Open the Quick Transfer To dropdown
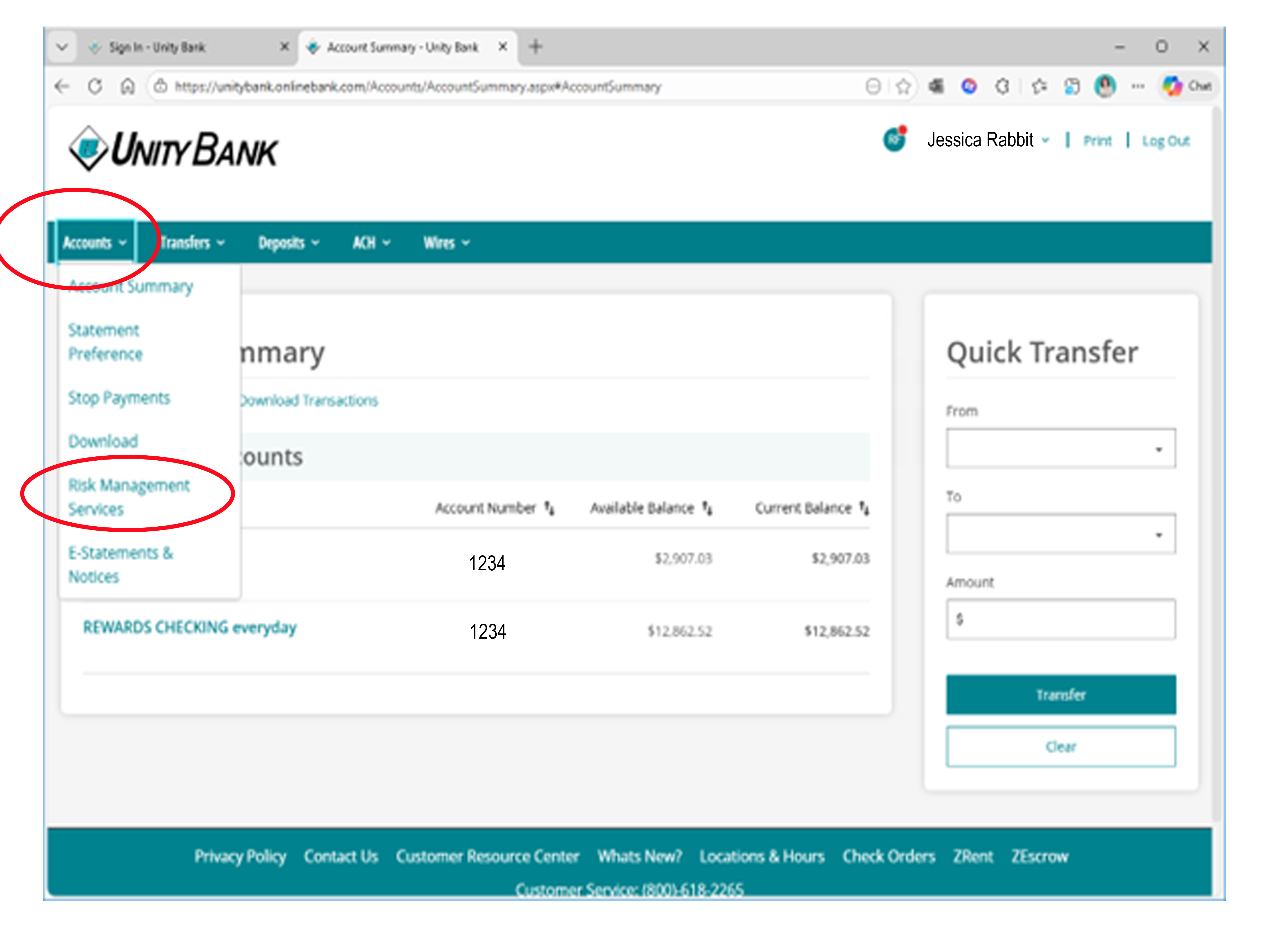This screenshot has height=952, width=1271. pyautogui.click(x=1061, y=534)
